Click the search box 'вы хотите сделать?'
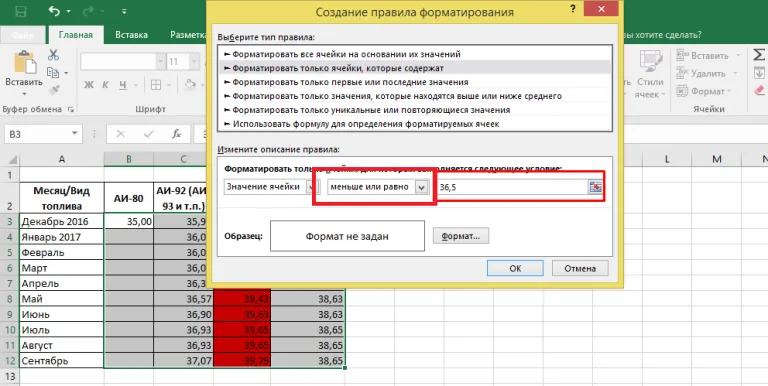 662,35
